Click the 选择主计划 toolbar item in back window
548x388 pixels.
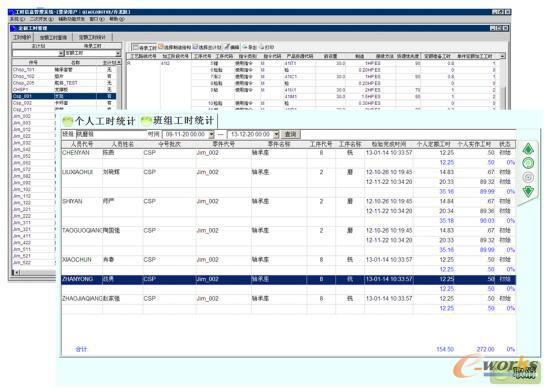[x=208, y=47]
